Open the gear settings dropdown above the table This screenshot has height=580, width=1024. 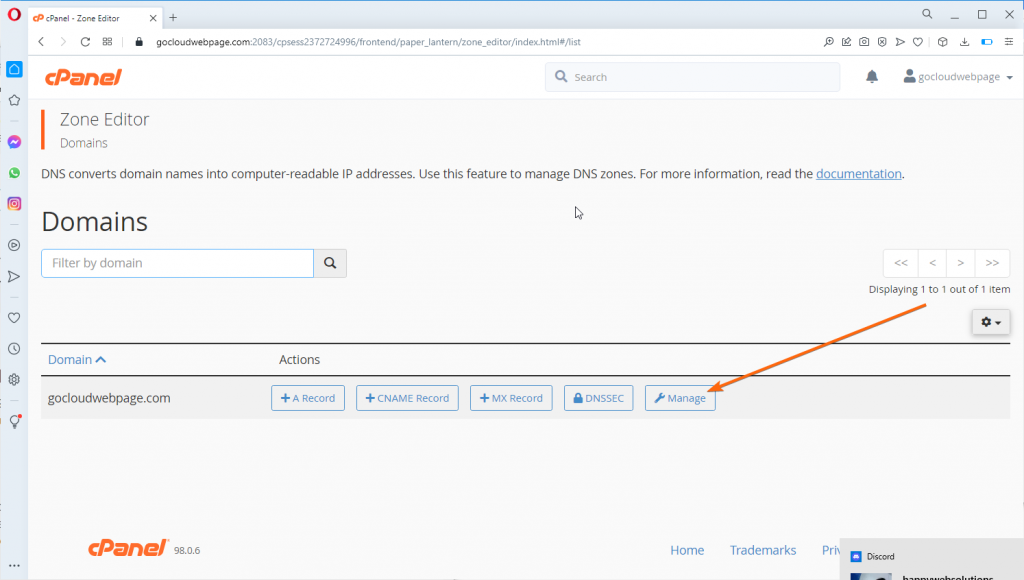click(990, 322)
